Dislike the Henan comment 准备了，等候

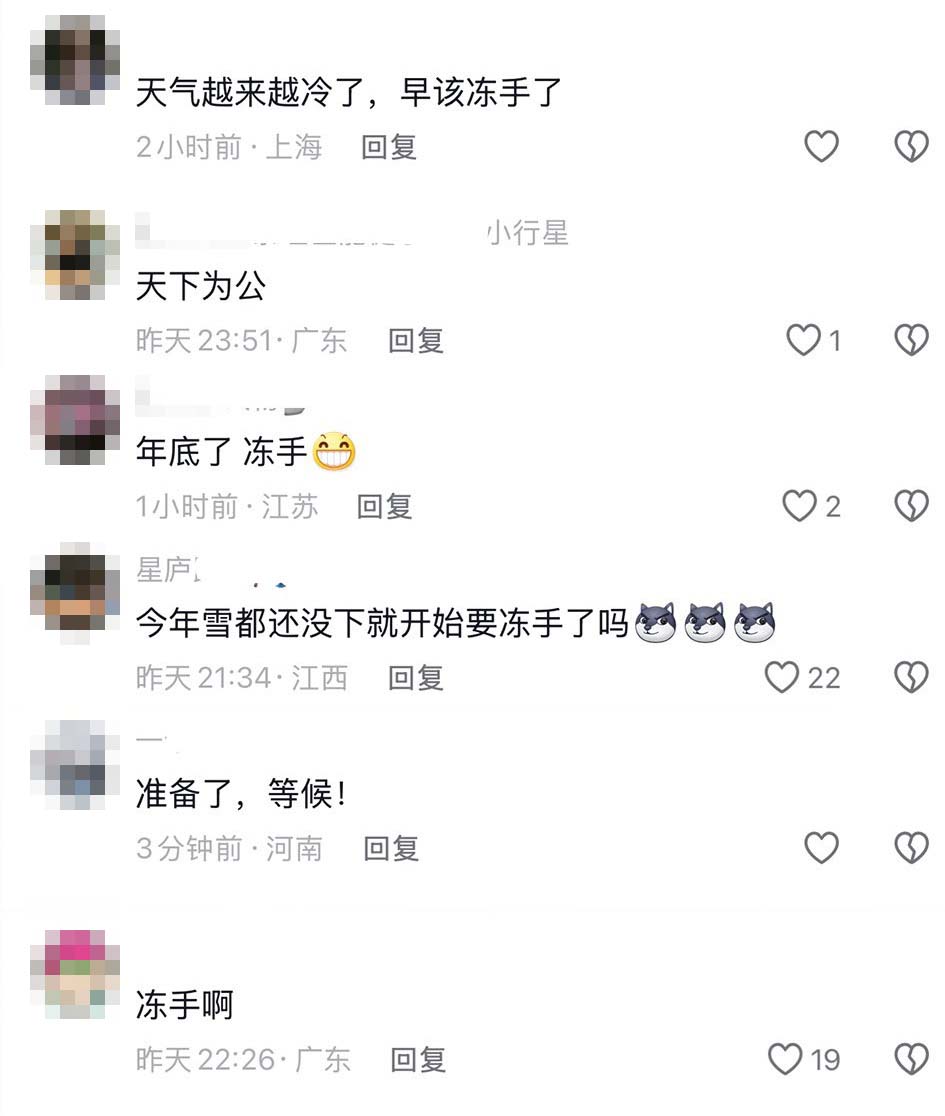tap(912, 848)
